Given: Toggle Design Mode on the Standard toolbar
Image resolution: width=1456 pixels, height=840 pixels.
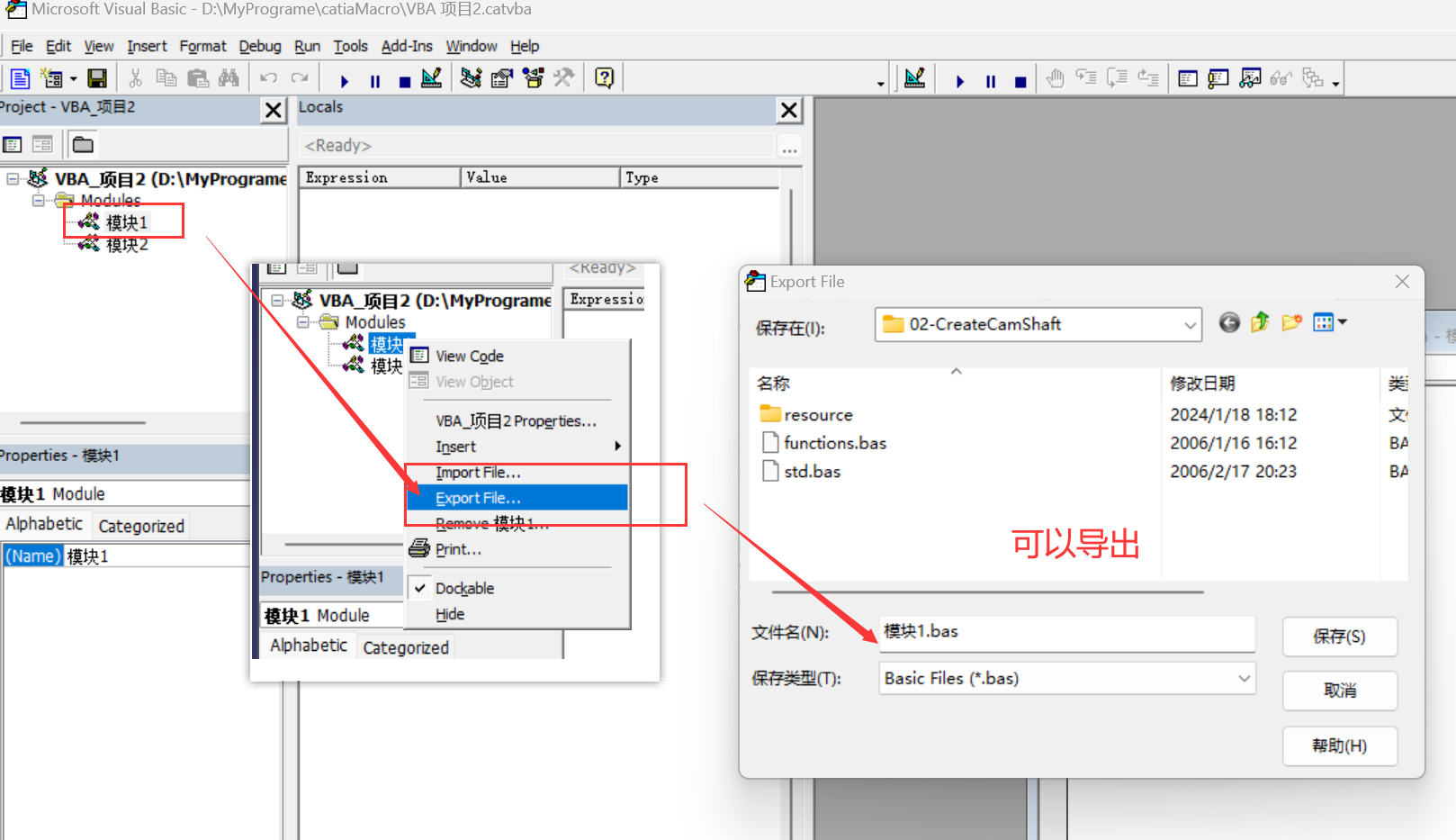Looking at the screenshot, I should coord(432,78).
